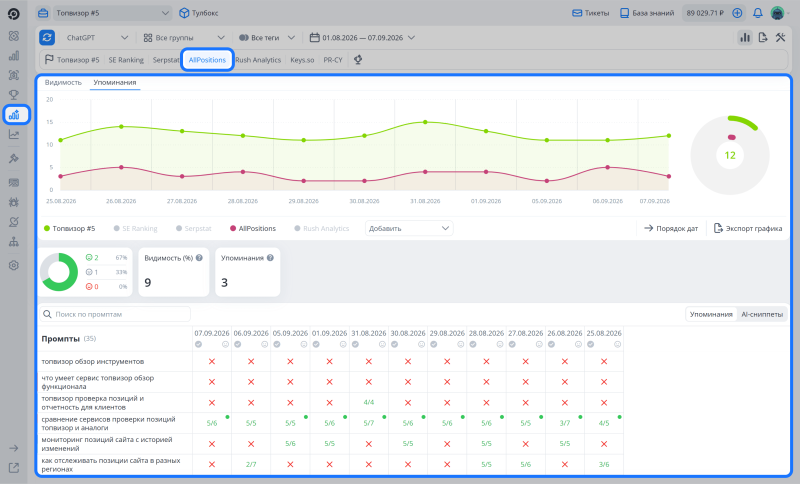Open the user avatar menu
This screenshot has width=800, height=484.
[777, 13]
